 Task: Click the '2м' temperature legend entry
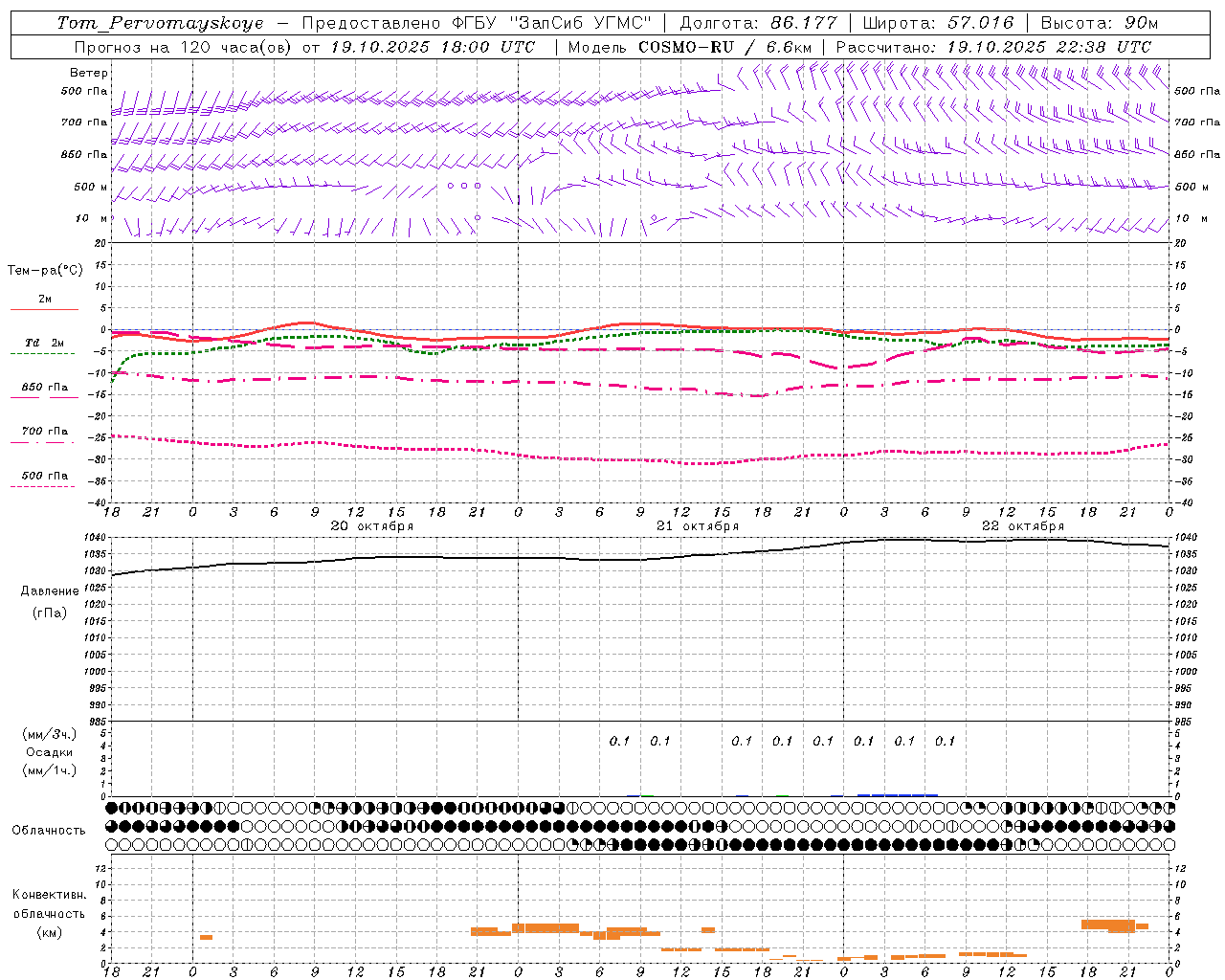45,300
